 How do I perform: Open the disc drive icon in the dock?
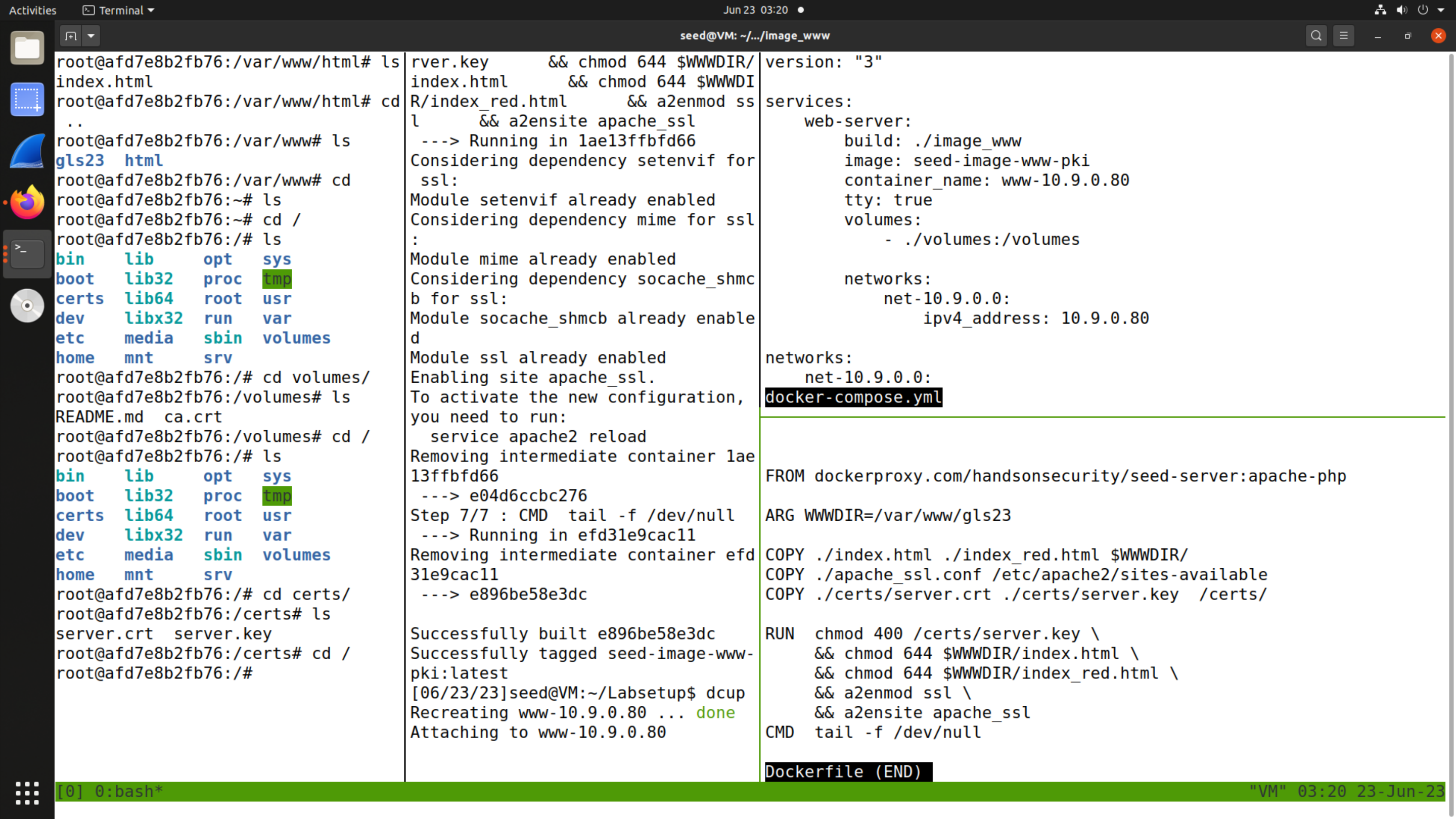27,306
